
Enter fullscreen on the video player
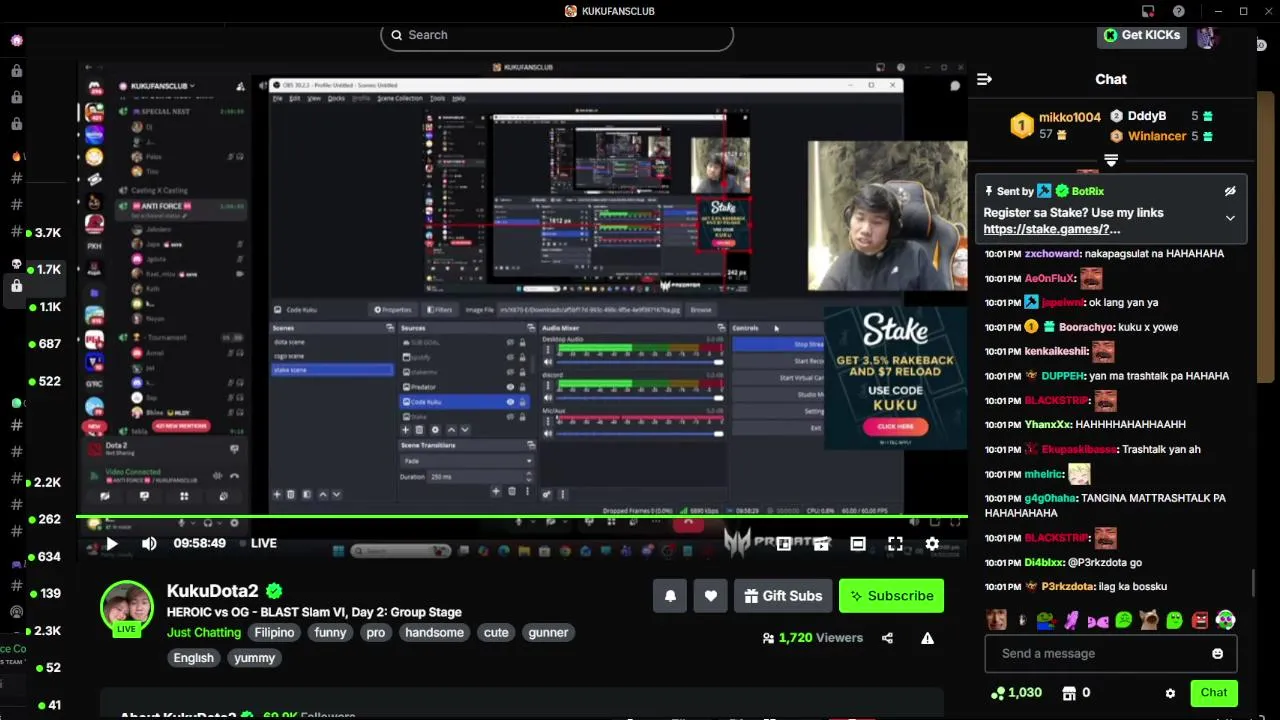895,544
